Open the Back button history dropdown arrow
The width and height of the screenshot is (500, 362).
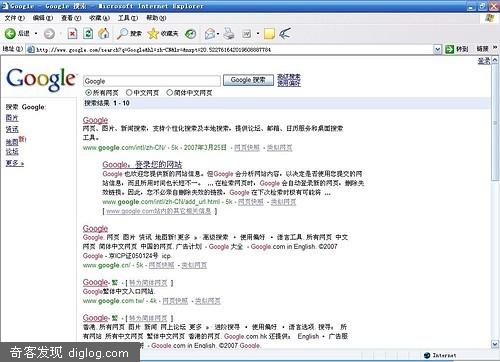click(36, 34)
